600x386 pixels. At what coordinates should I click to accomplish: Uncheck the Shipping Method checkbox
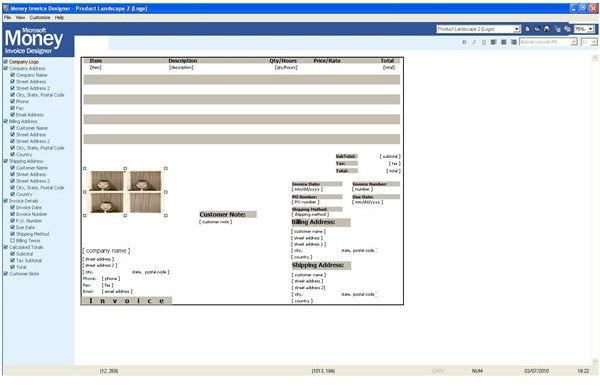13,234
